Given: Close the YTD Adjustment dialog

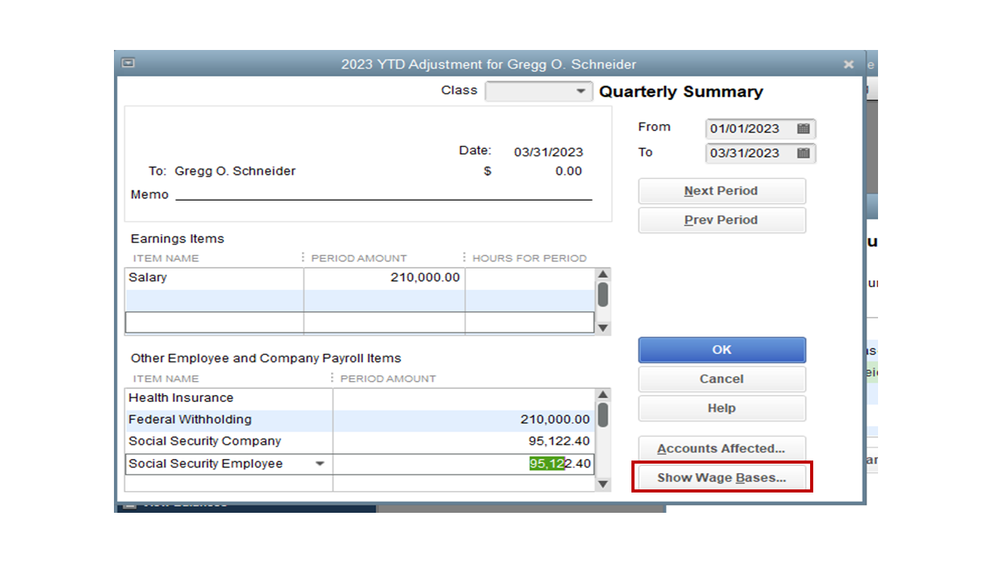Looking at the screenshot, I should [848, 64].
